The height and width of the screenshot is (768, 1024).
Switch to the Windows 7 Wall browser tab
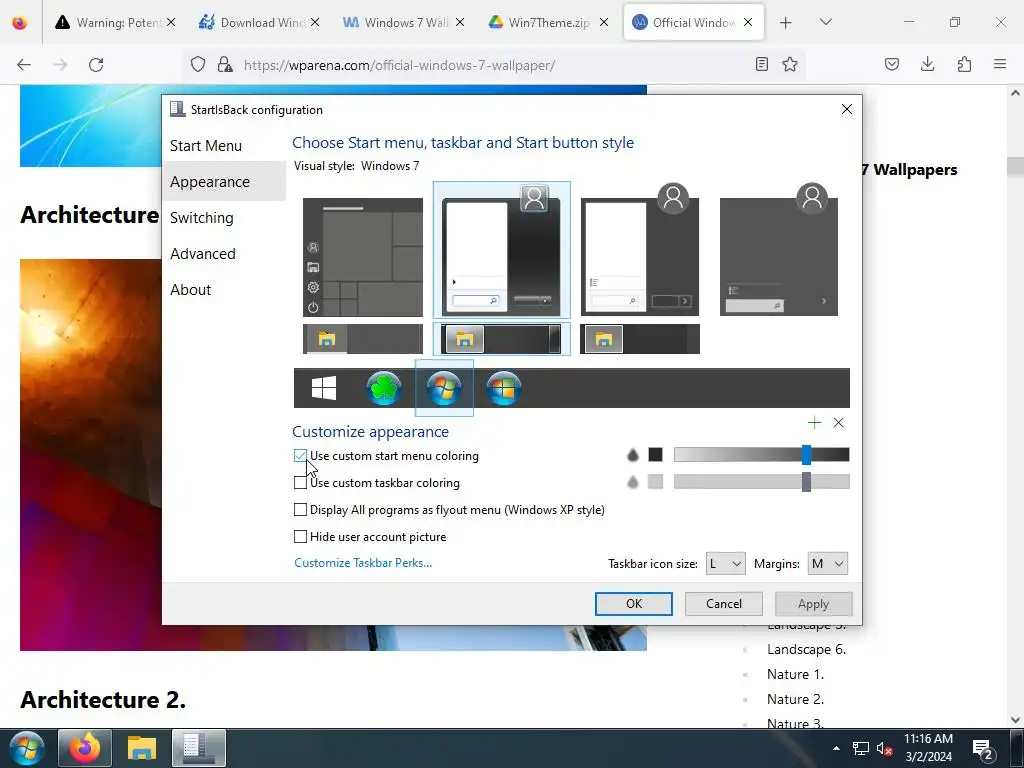click(x=404, y=22)
